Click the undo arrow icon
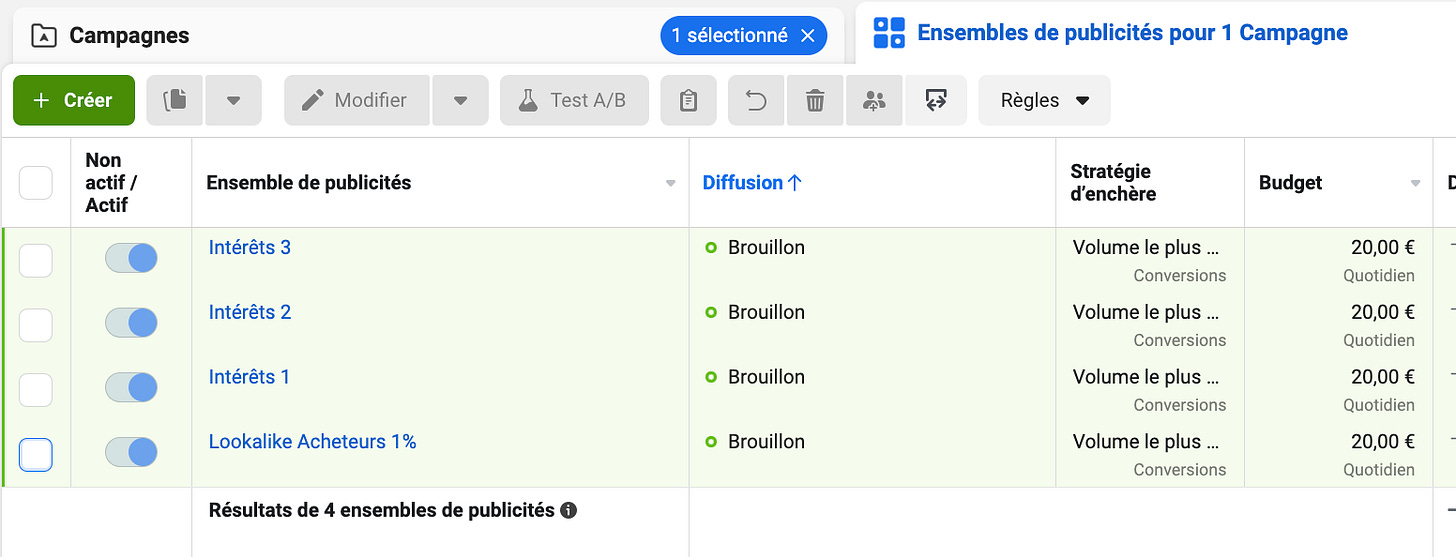The width and height of the screenshot is (1456, 557). pos(757,100)
